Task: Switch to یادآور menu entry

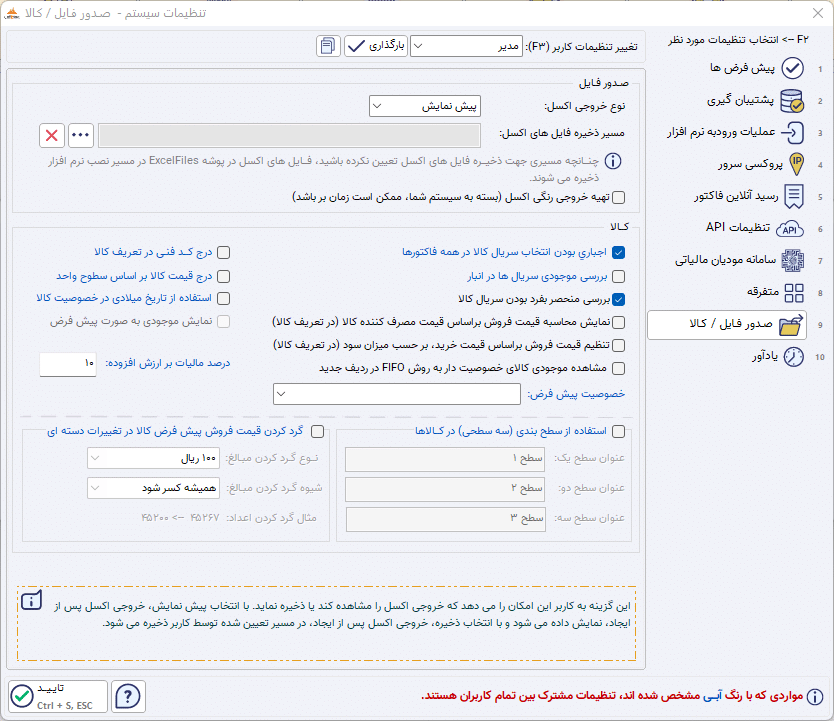Action: tap(765, 356)
